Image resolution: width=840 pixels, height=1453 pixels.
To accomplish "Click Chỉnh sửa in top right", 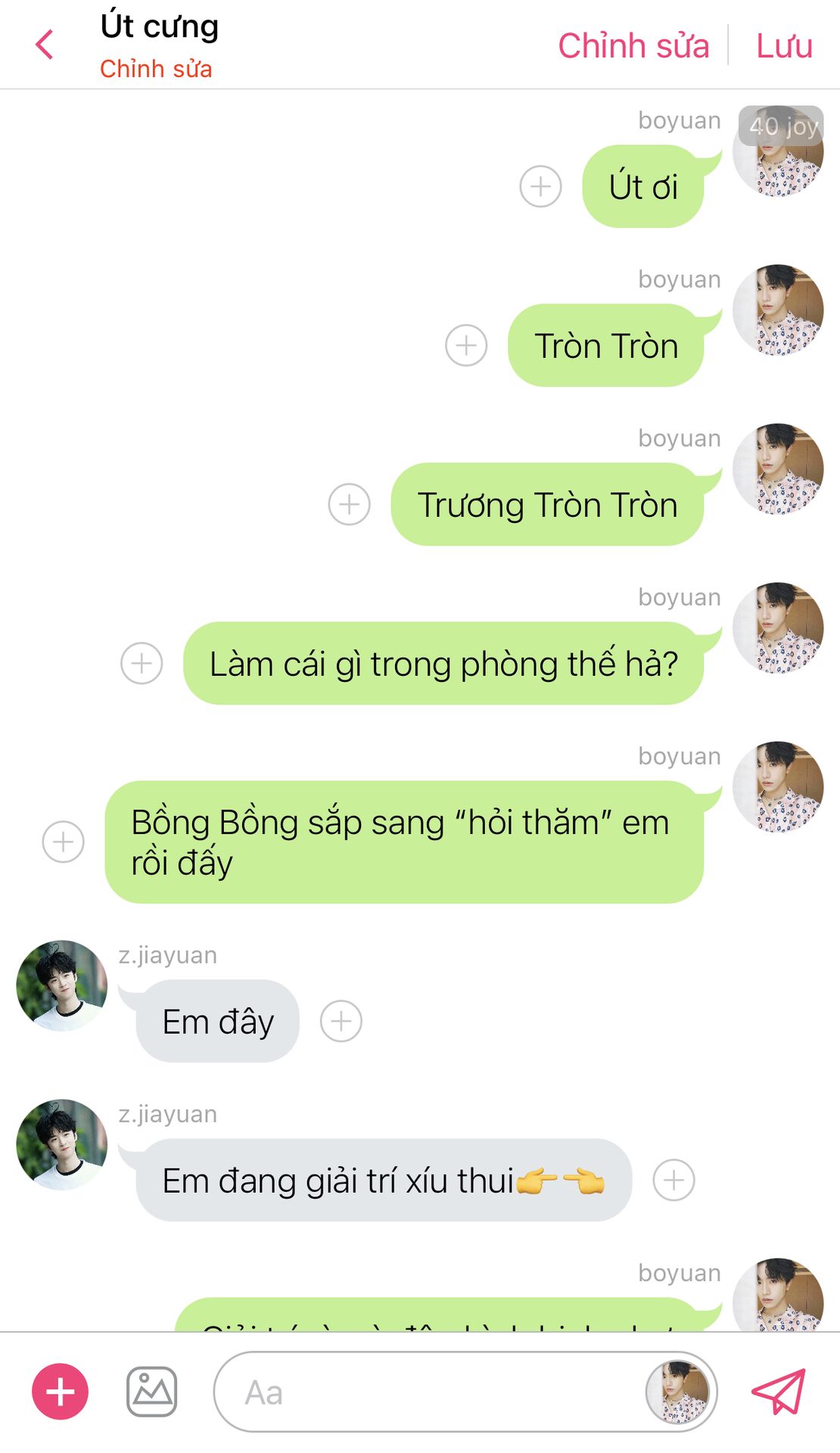I will pyautogui.click(x=633, y=45).
